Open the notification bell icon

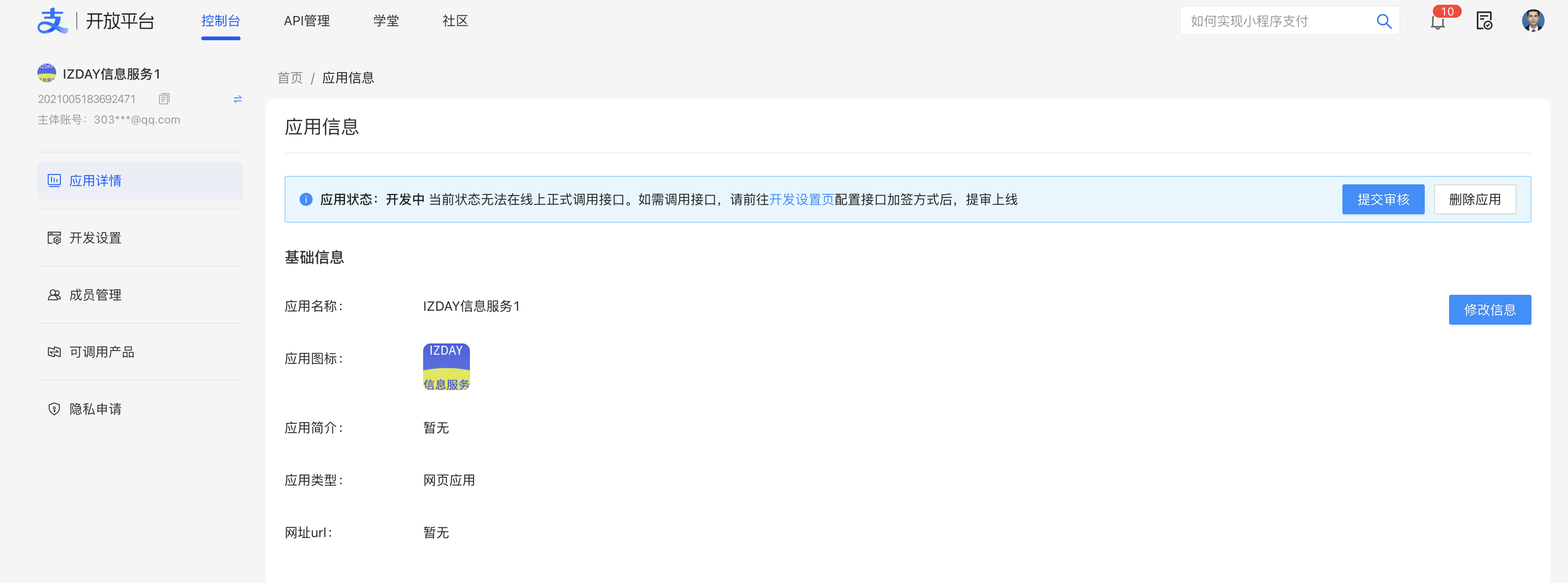click(1437, 22)
